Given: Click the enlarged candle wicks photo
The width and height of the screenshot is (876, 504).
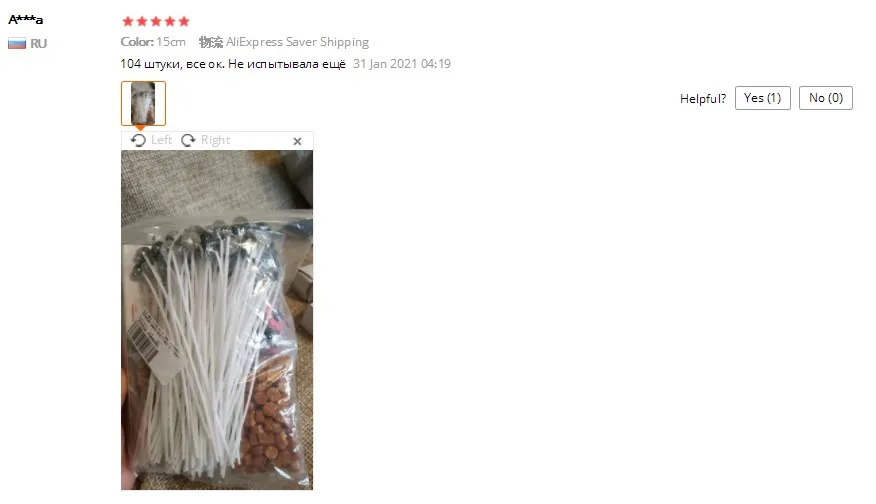Looking at the screenshot, I should tap(217, 320).
